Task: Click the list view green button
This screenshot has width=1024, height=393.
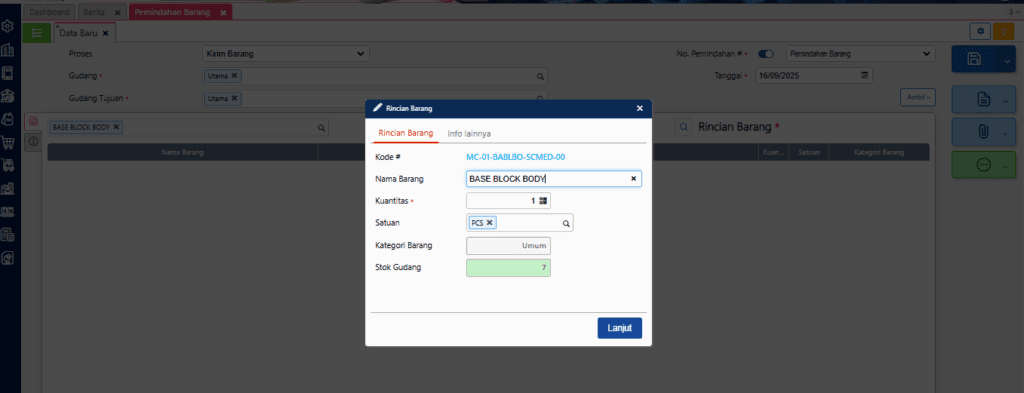Action: (x=37, y=33)
